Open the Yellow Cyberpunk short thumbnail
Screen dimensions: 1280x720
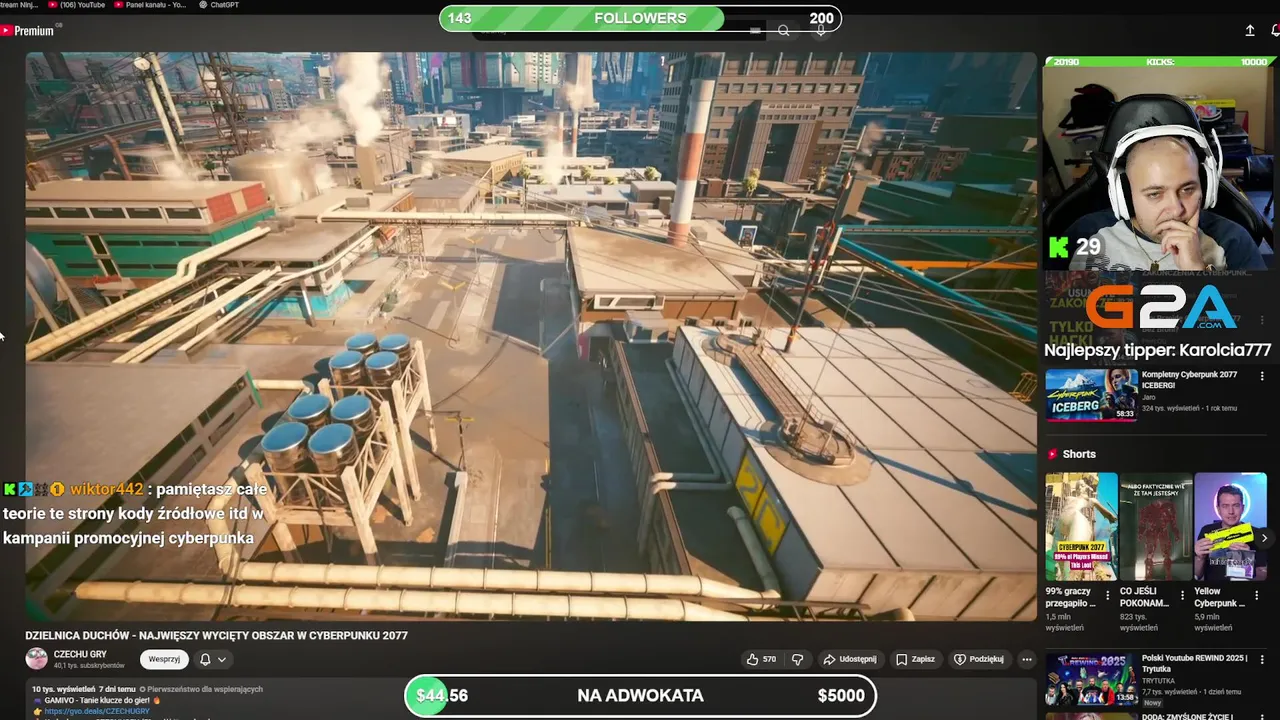coord(1231,526)
